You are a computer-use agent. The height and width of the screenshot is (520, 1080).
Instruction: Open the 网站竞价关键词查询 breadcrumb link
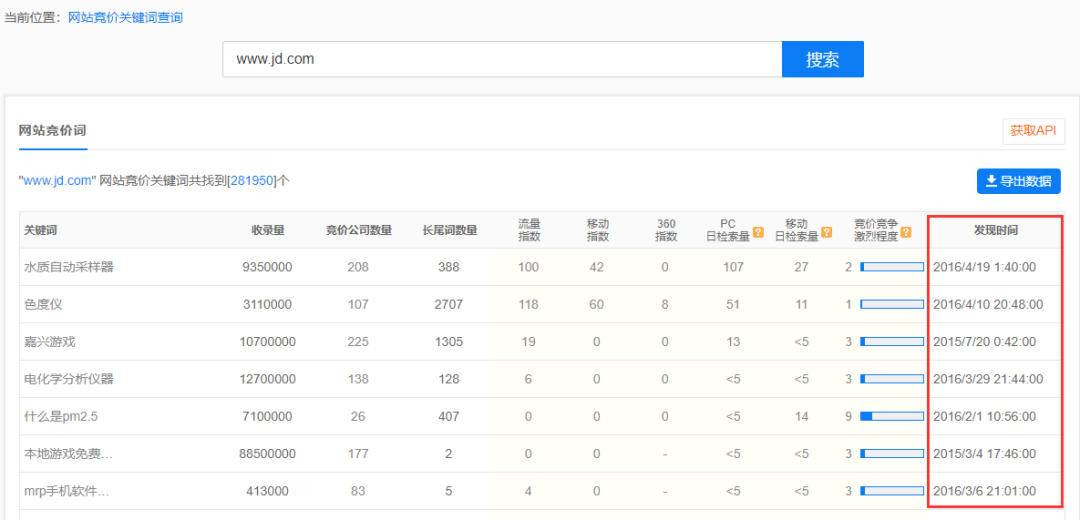125,18
